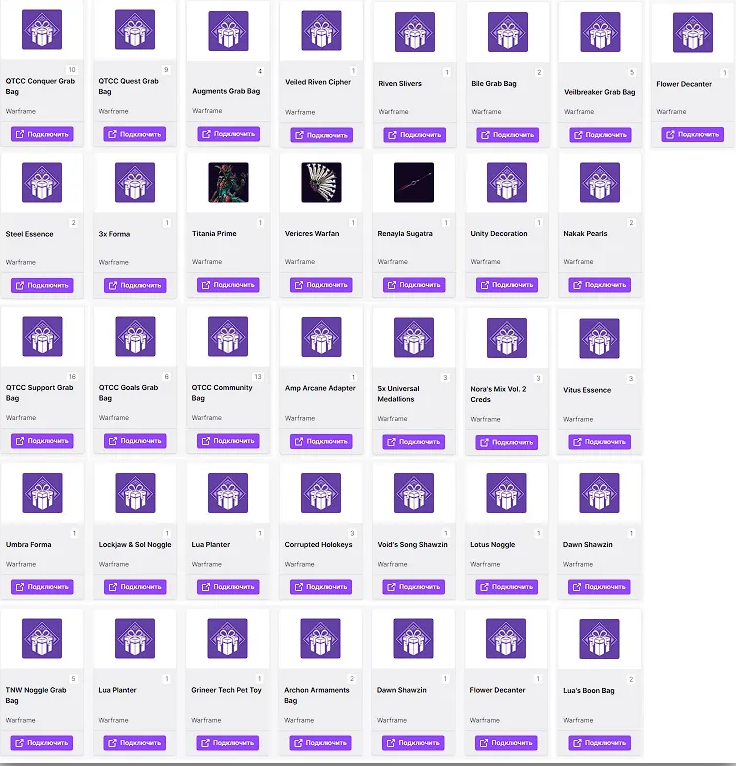
Task: Click Подключить under Veilbreaker Grab Bag
Action: (600, 135)
